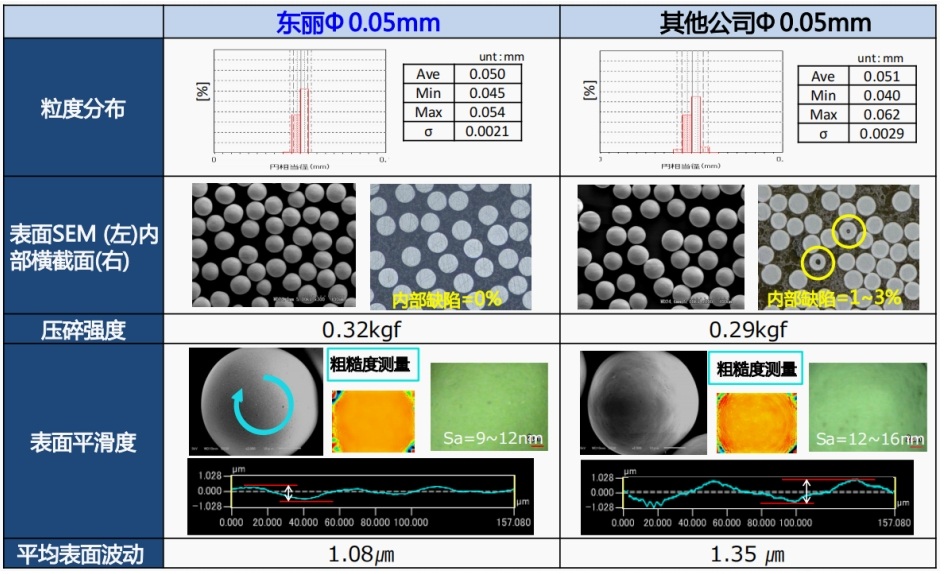
Task: Click the white double arrow on other company profile
Action: tap(807, 491)
